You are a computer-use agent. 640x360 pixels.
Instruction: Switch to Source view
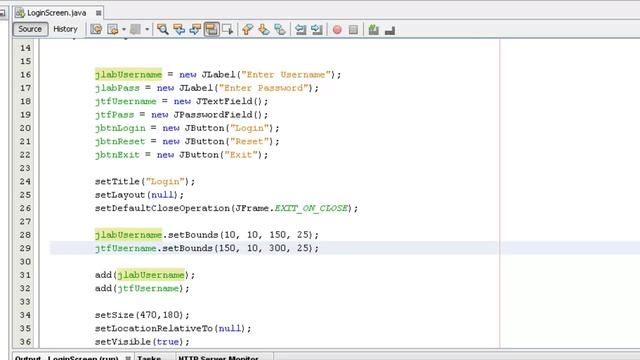click(30, 29)
